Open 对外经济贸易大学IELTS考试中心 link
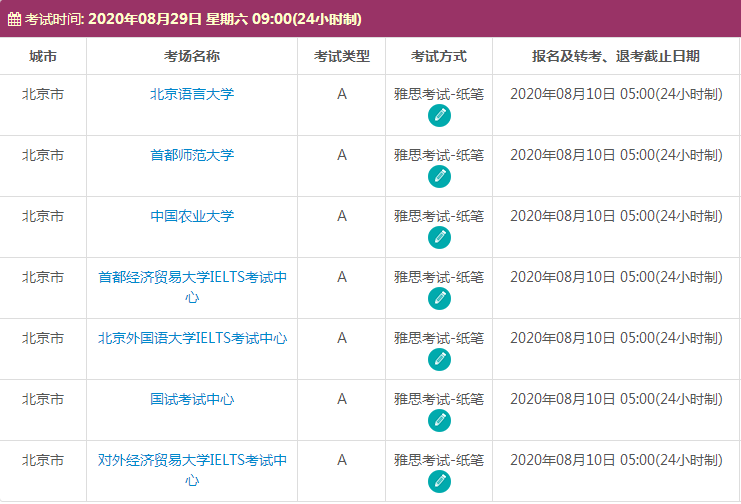Screen dimensions: 741x504 [x=192, y=470]
